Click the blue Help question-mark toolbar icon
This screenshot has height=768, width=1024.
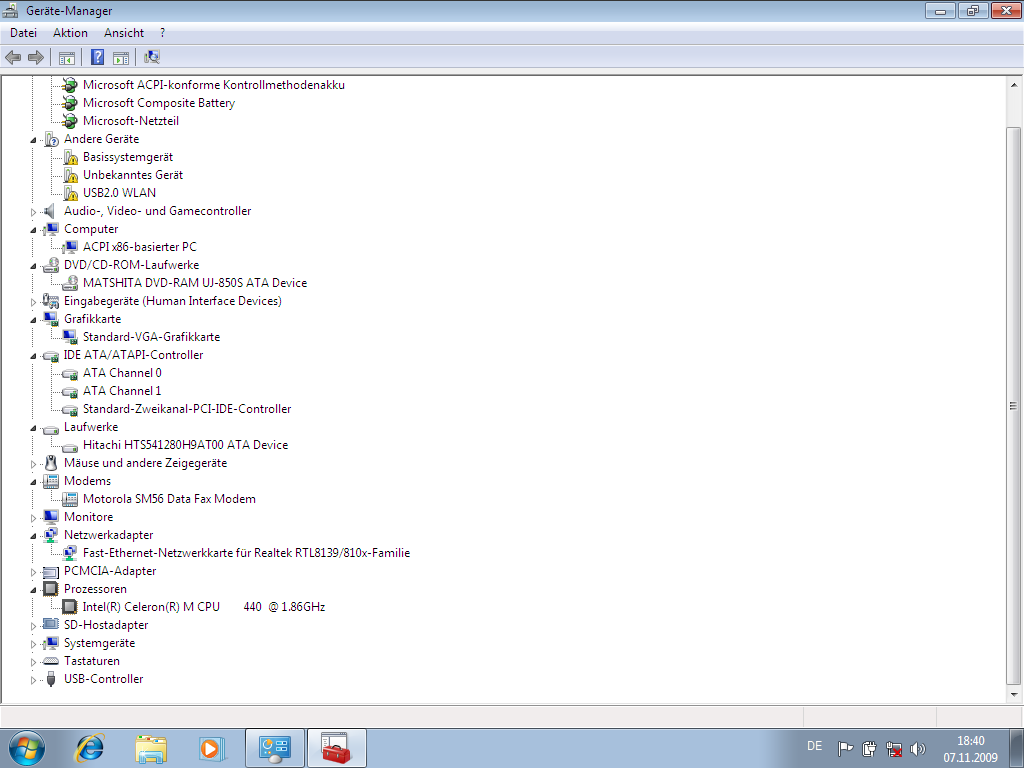tap(97, 57)
